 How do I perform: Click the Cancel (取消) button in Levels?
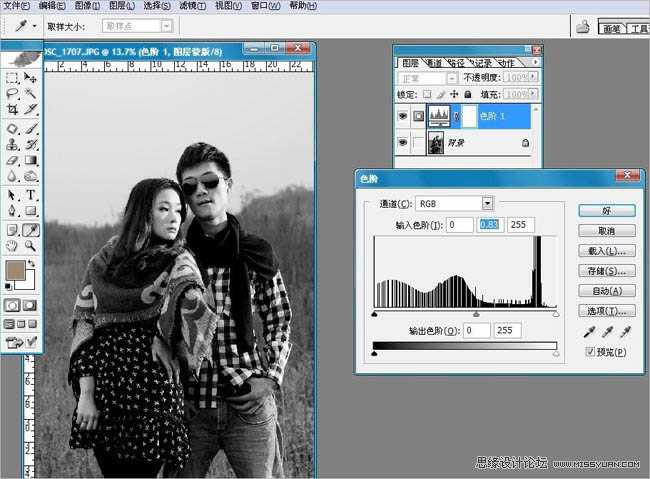click(x=607, y=231)
